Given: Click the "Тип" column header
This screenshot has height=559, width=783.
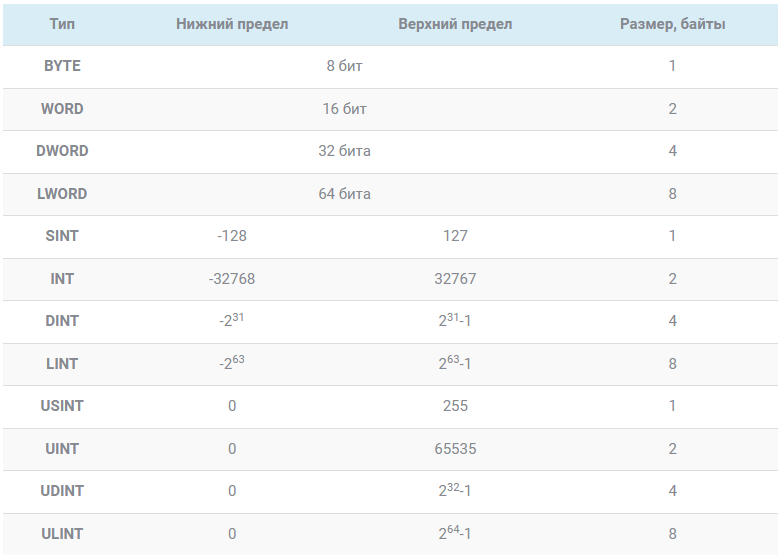Looking at the screenshot, I should pyautogui.click(x=62, y=24).
